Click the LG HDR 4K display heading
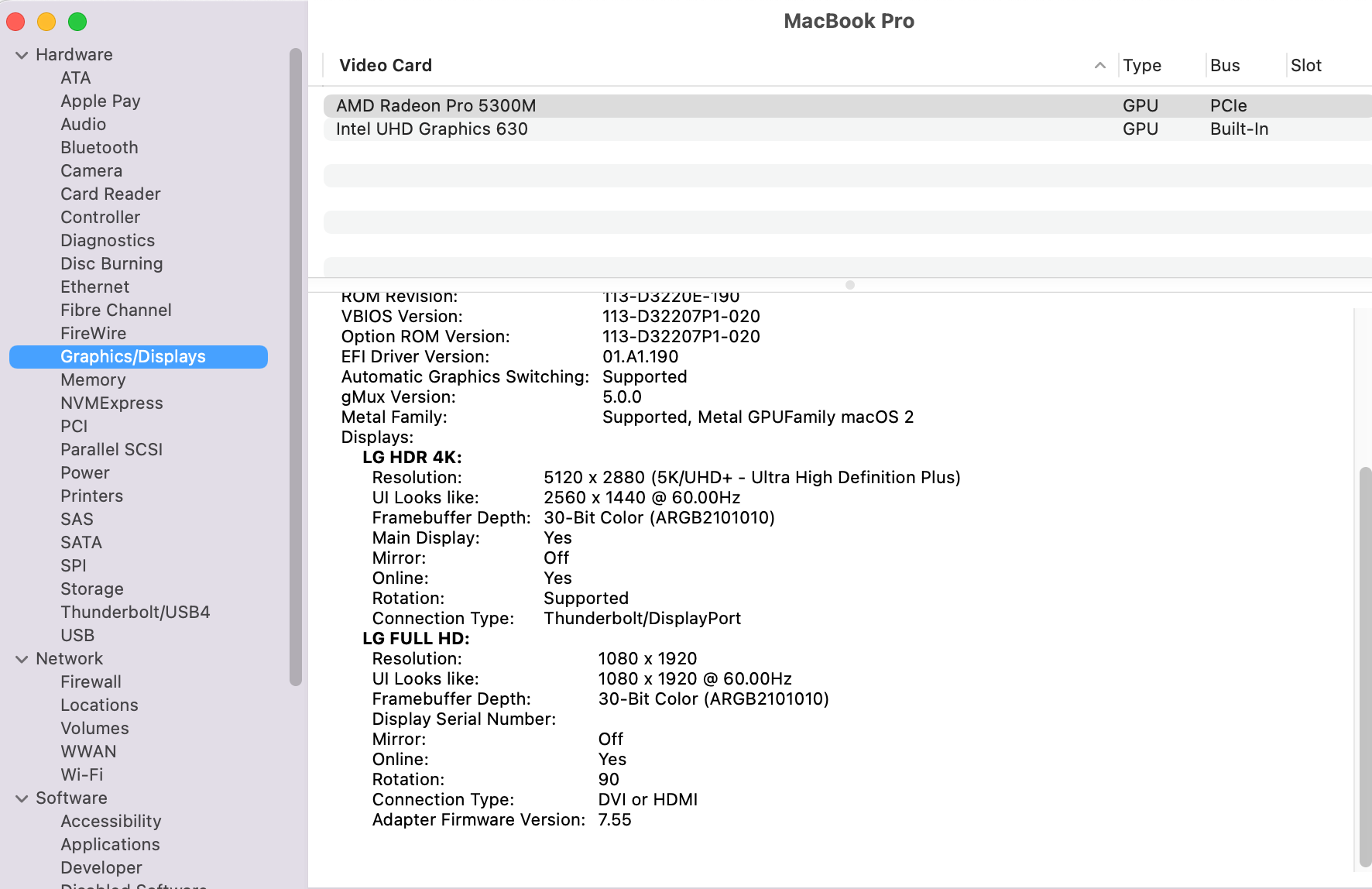Viewport: 1372px width, 889px height. [x=412, y=458]
